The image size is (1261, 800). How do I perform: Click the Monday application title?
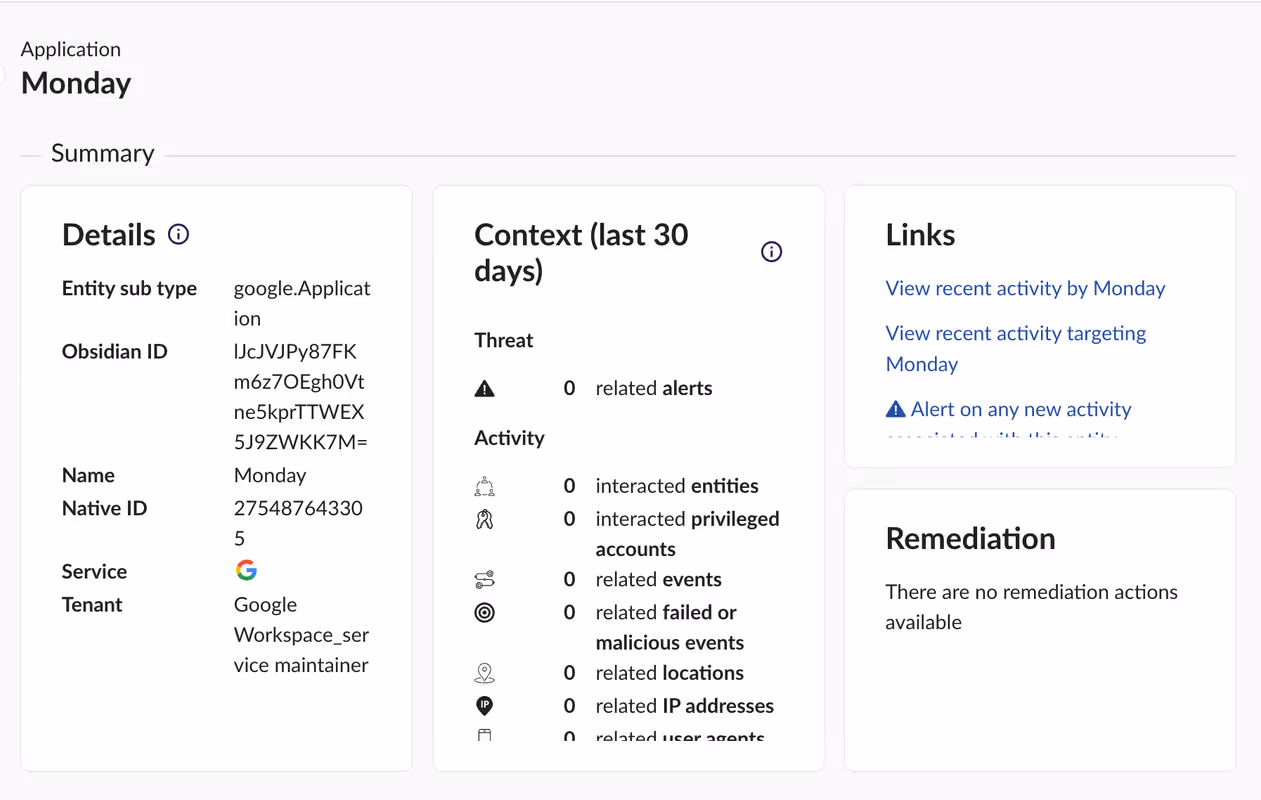pos(76,83)
